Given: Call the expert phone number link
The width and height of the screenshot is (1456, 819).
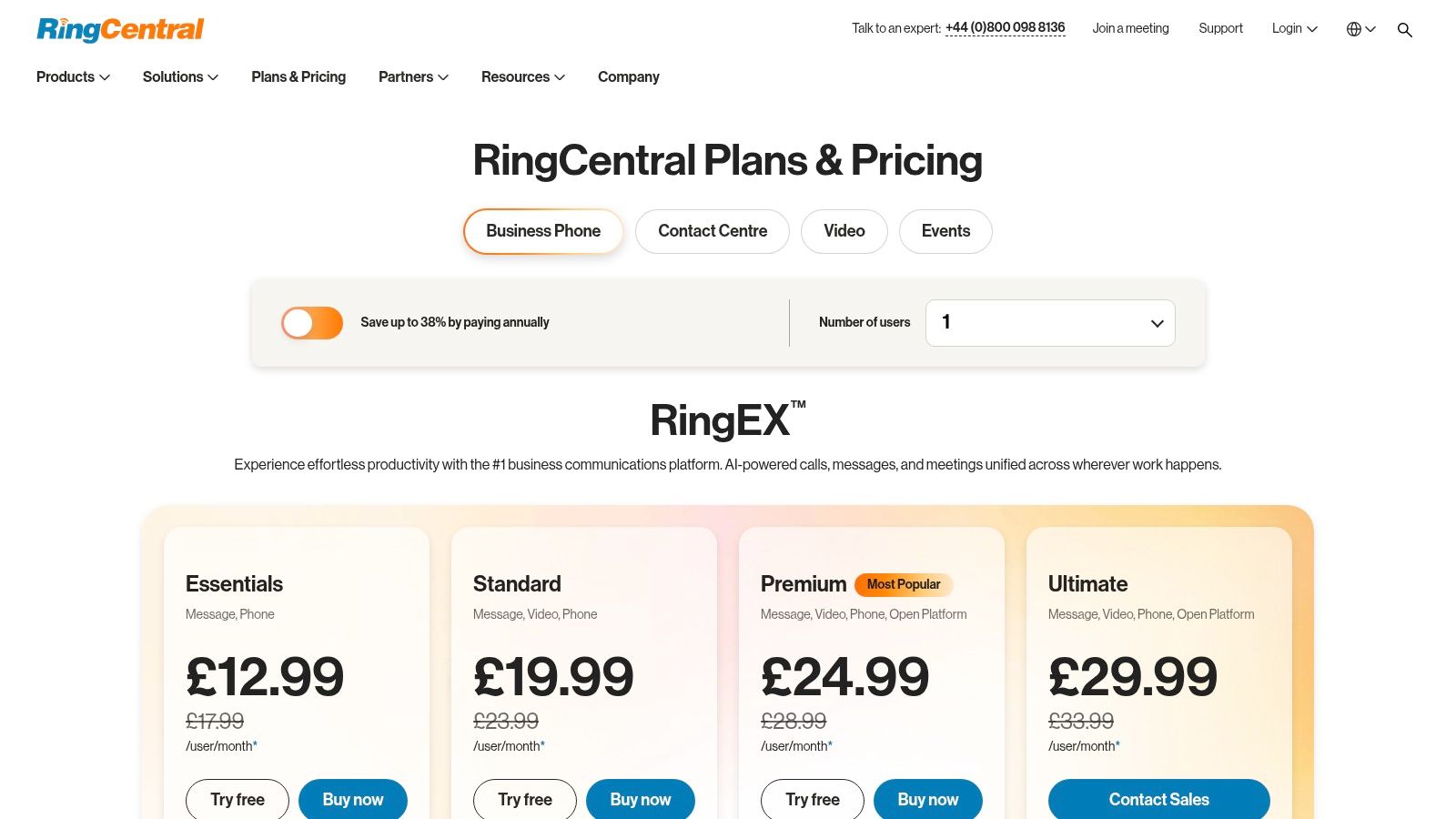Looking at the screenshot, I should pyautogui.click(x=1005, y=28).
